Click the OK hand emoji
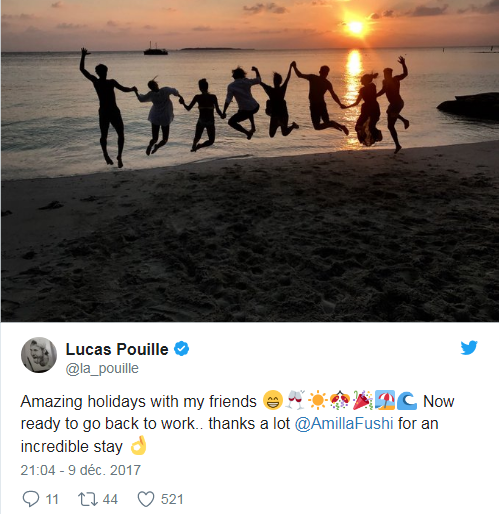The height and width of the screenshot is (514, 499). 138,445
